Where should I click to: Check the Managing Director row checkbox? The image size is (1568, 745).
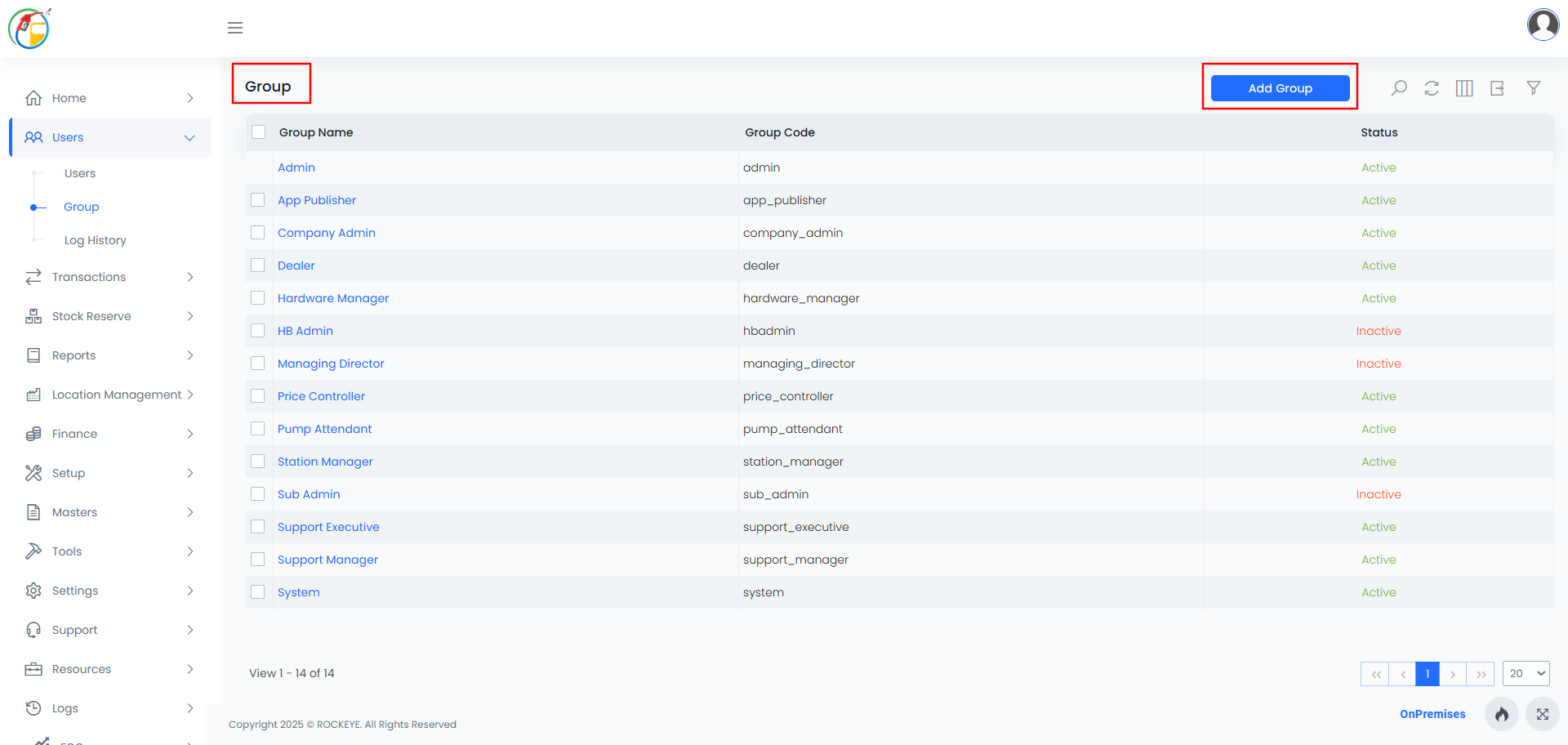pyautogui.click(x=258, y=364)
